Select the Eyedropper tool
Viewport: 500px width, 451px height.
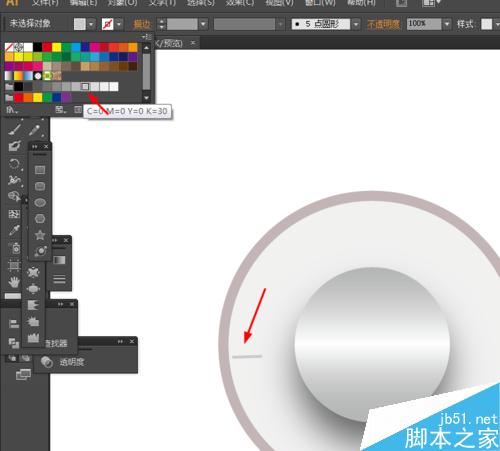point(14,230)
